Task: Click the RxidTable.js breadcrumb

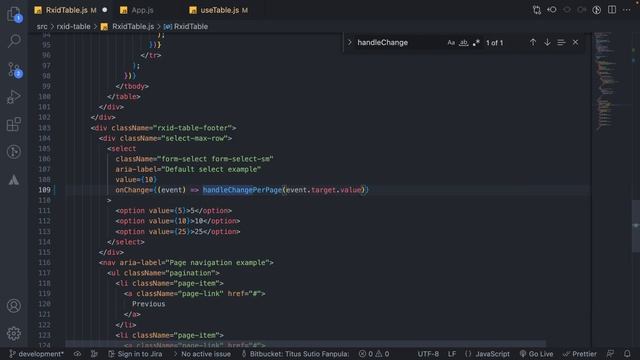Action: [133, 27]
